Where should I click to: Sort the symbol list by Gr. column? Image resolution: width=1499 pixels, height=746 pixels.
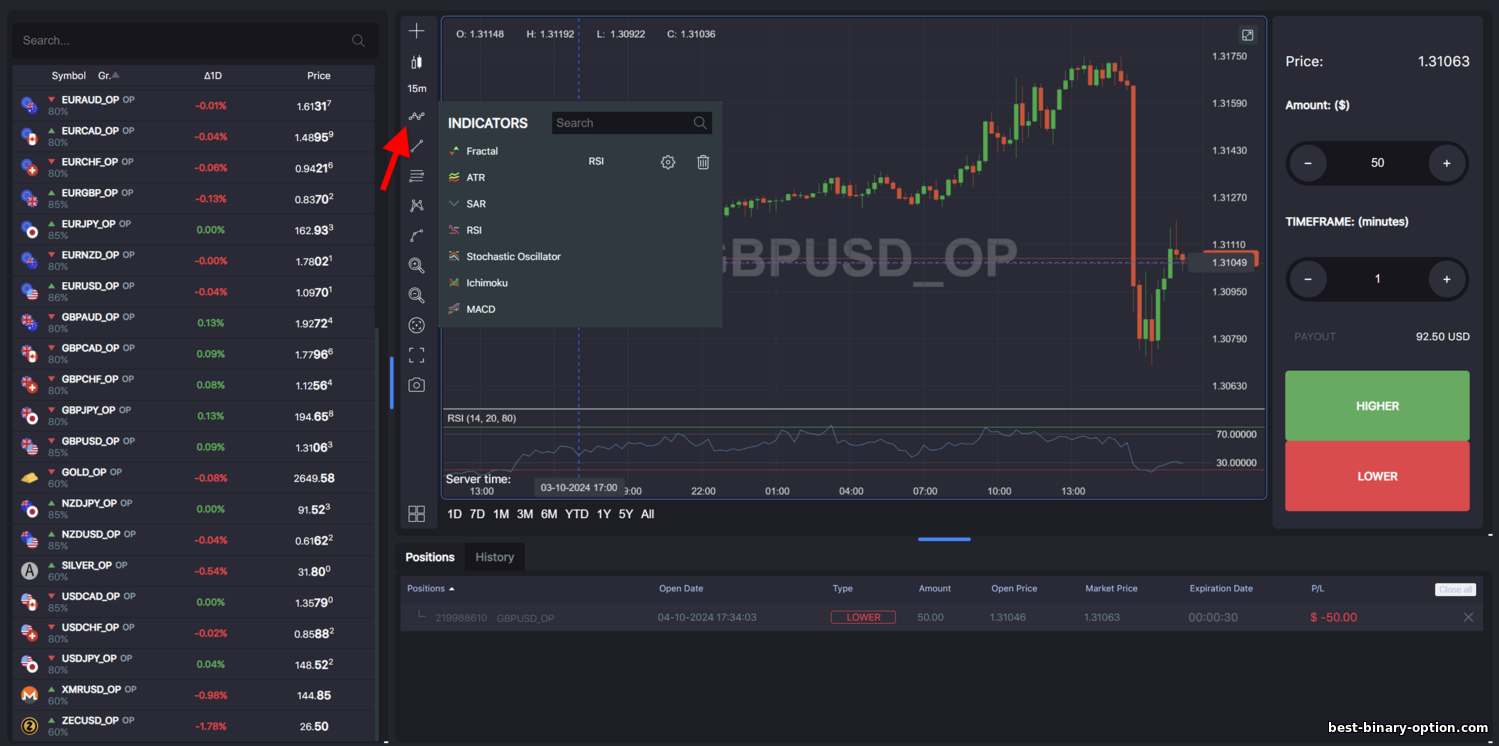[x=108, y=75]
